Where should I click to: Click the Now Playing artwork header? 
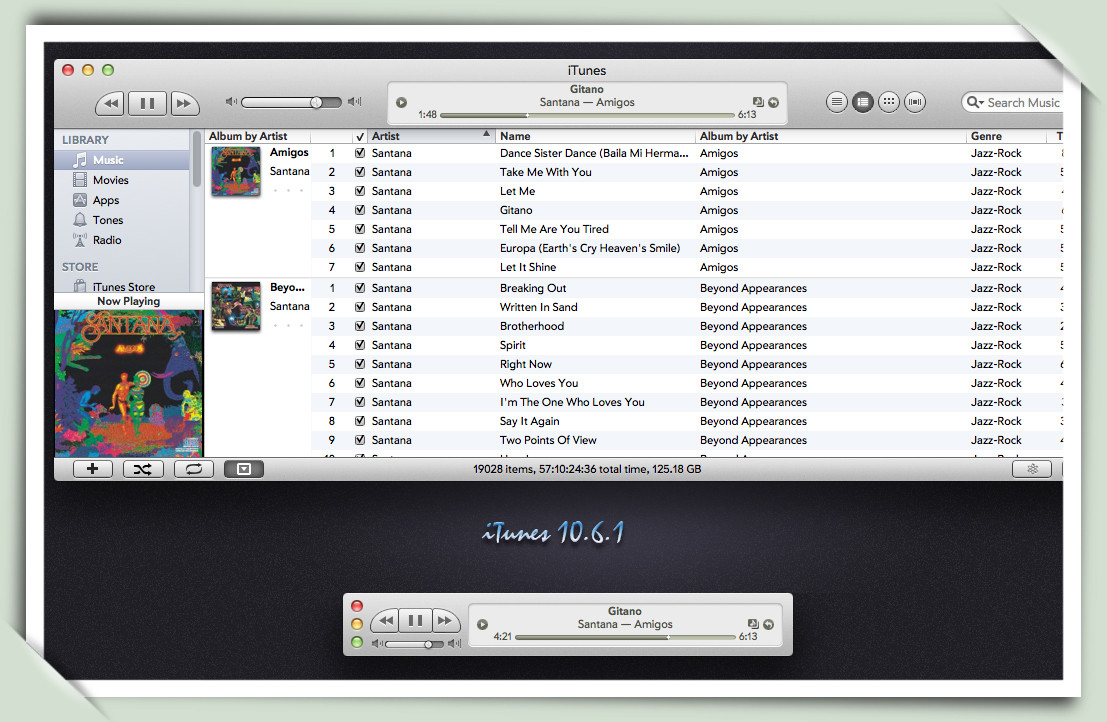coord(128,301)
